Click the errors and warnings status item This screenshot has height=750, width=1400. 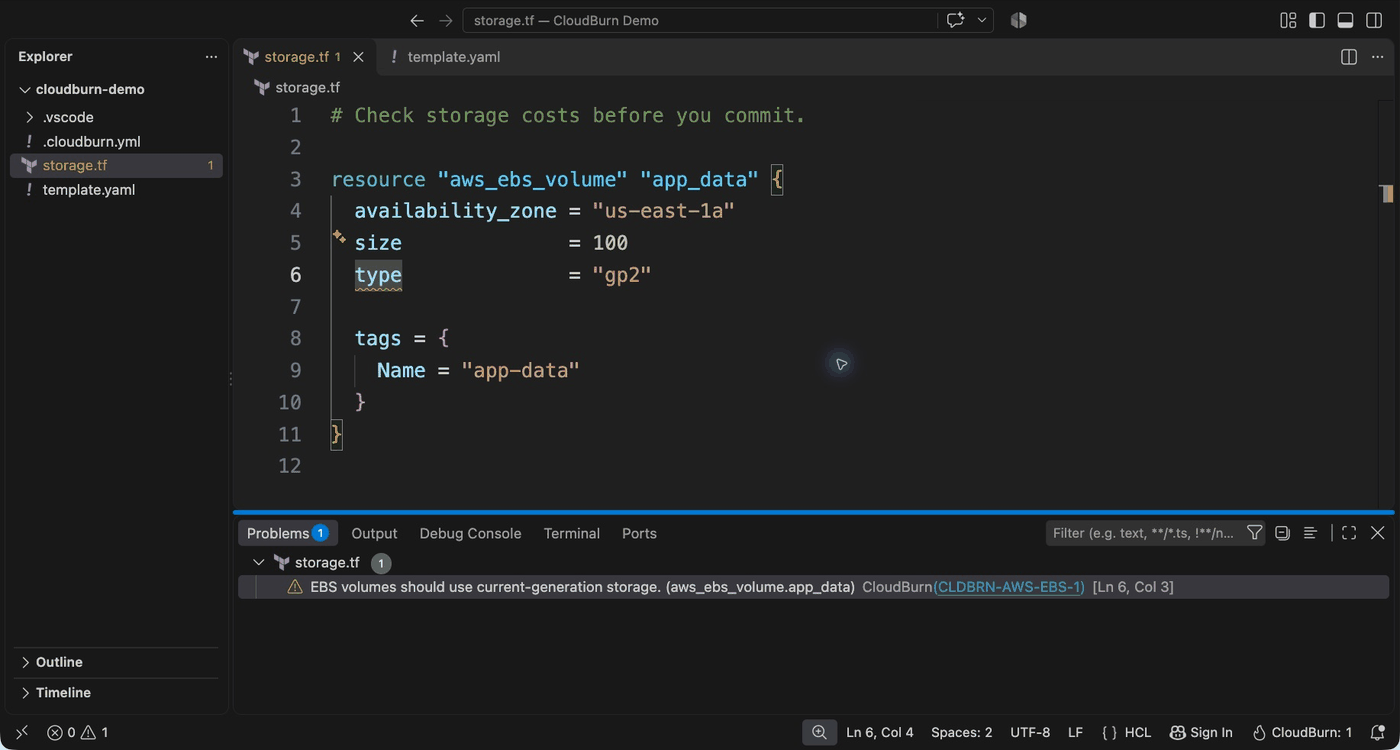click(x=78, y=732)
